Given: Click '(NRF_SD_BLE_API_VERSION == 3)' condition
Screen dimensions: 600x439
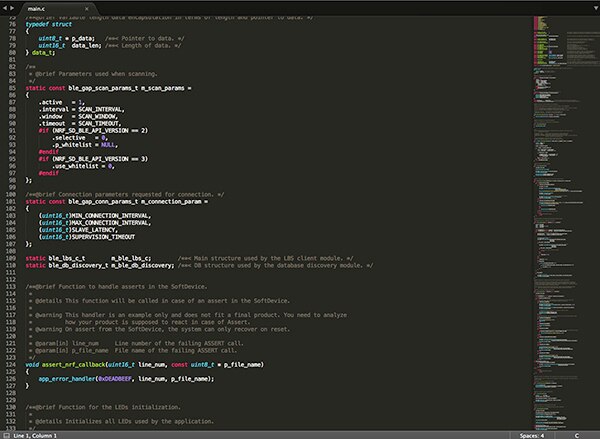Looking at the screenshot, I should (x=100, y=159).
